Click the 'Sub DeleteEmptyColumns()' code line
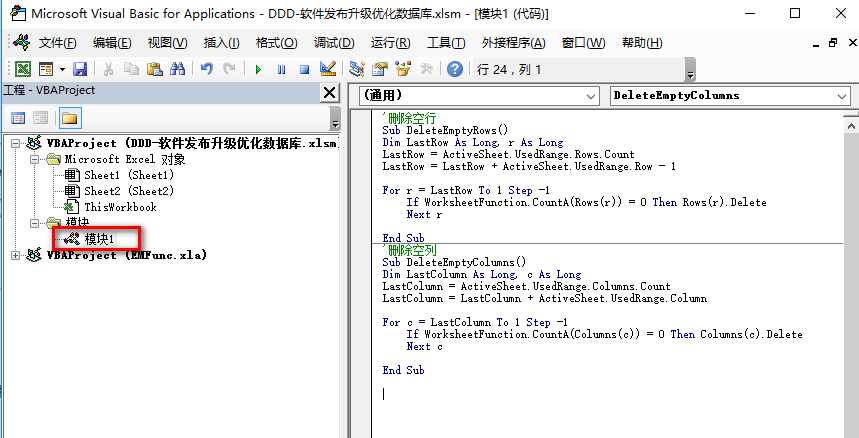 pos(455,262)
